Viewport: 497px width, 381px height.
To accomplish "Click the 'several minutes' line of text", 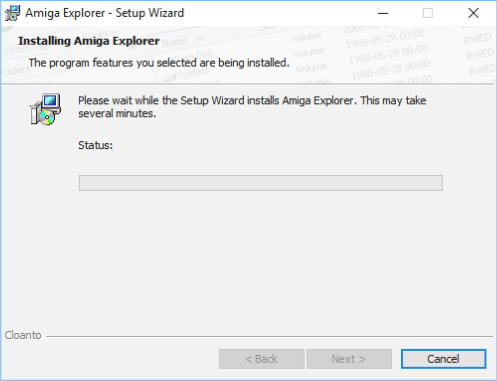I will (x=117, y=114).
